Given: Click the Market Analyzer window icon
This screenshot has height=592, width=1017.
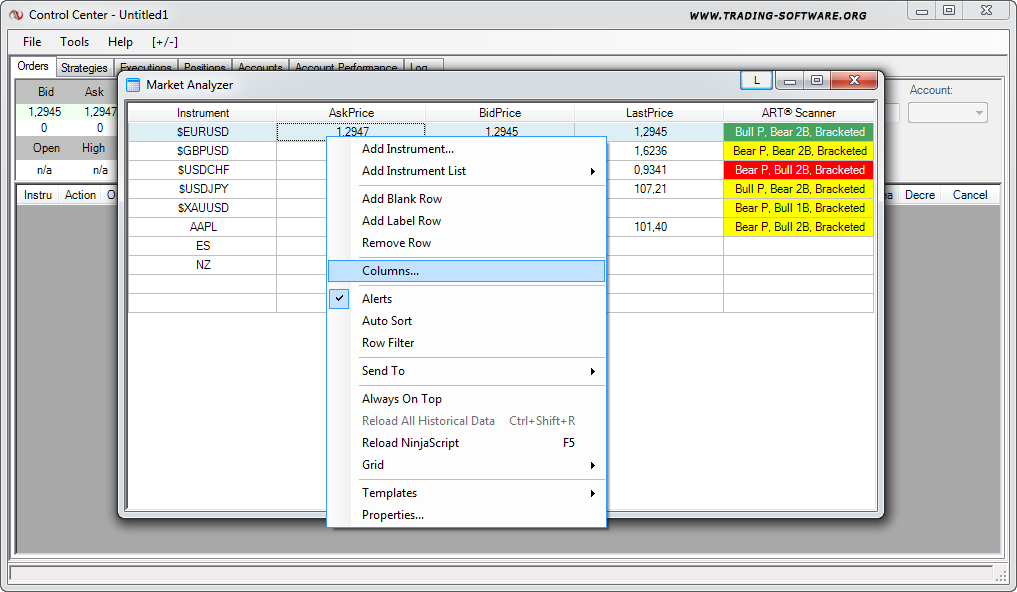Looking at the screenshot, I should pos(133,85).
